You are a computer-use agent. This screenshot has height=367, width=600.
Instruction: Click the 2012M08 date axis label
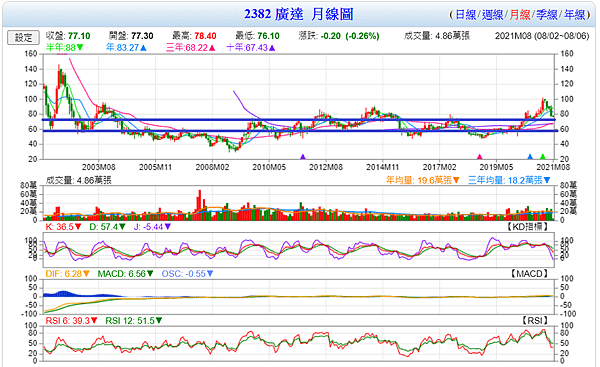[x=326, y=167]
